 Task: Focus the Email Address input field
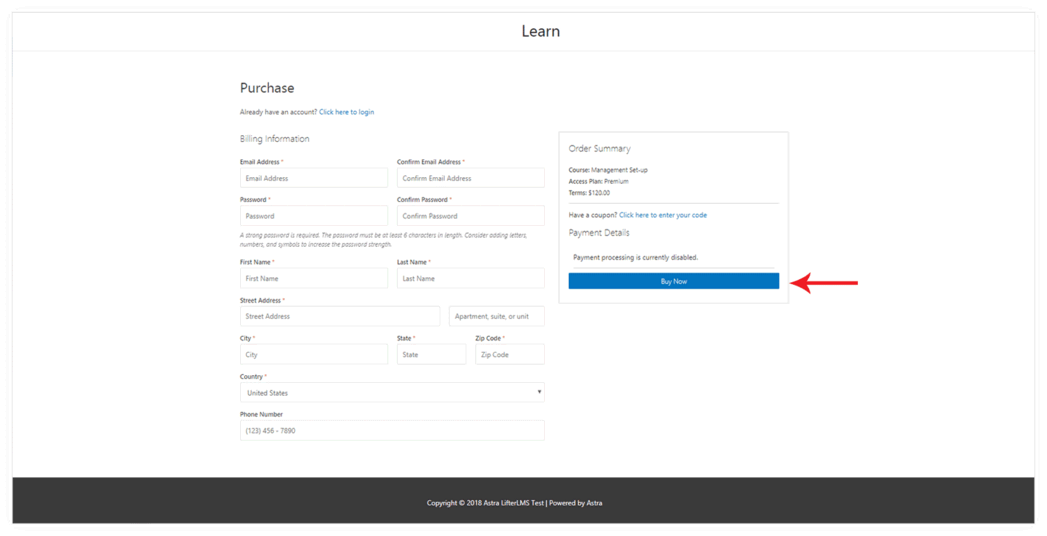[x=313, y=178]
